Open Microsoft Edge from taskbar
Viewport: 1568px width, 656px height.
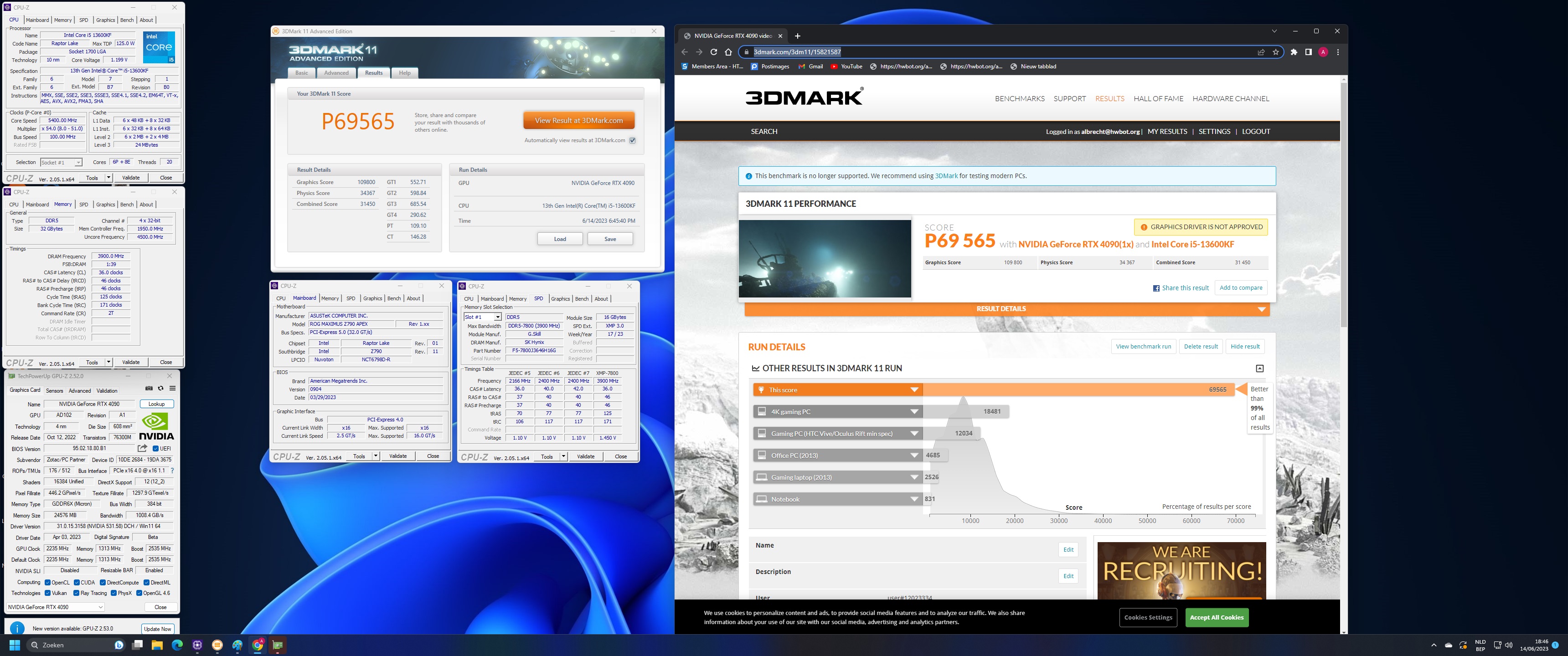point(177,645)
